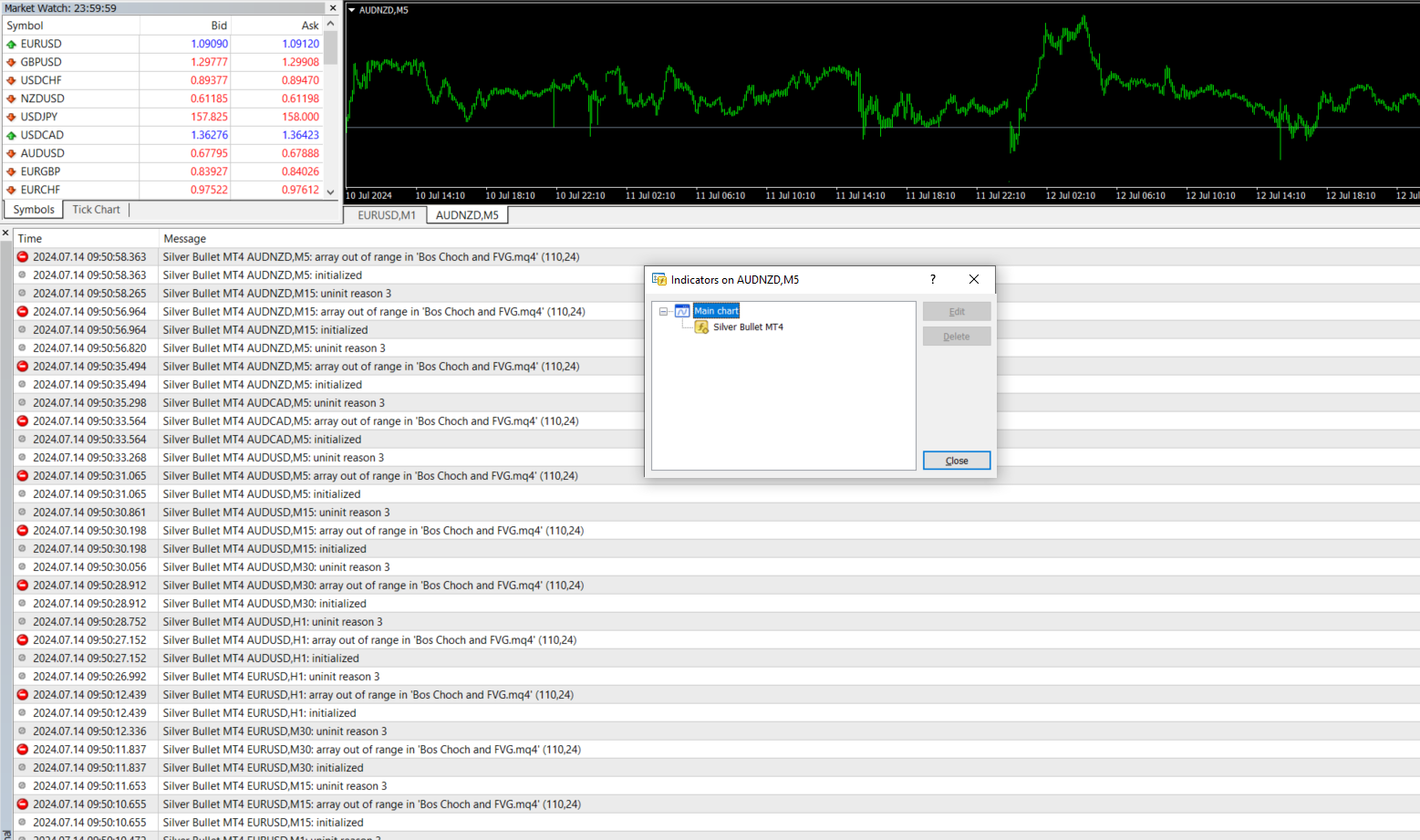The image size is (1420, 840).
Task: Click the AUDUSD direction arrow icon
Action: tap(11, 153)
